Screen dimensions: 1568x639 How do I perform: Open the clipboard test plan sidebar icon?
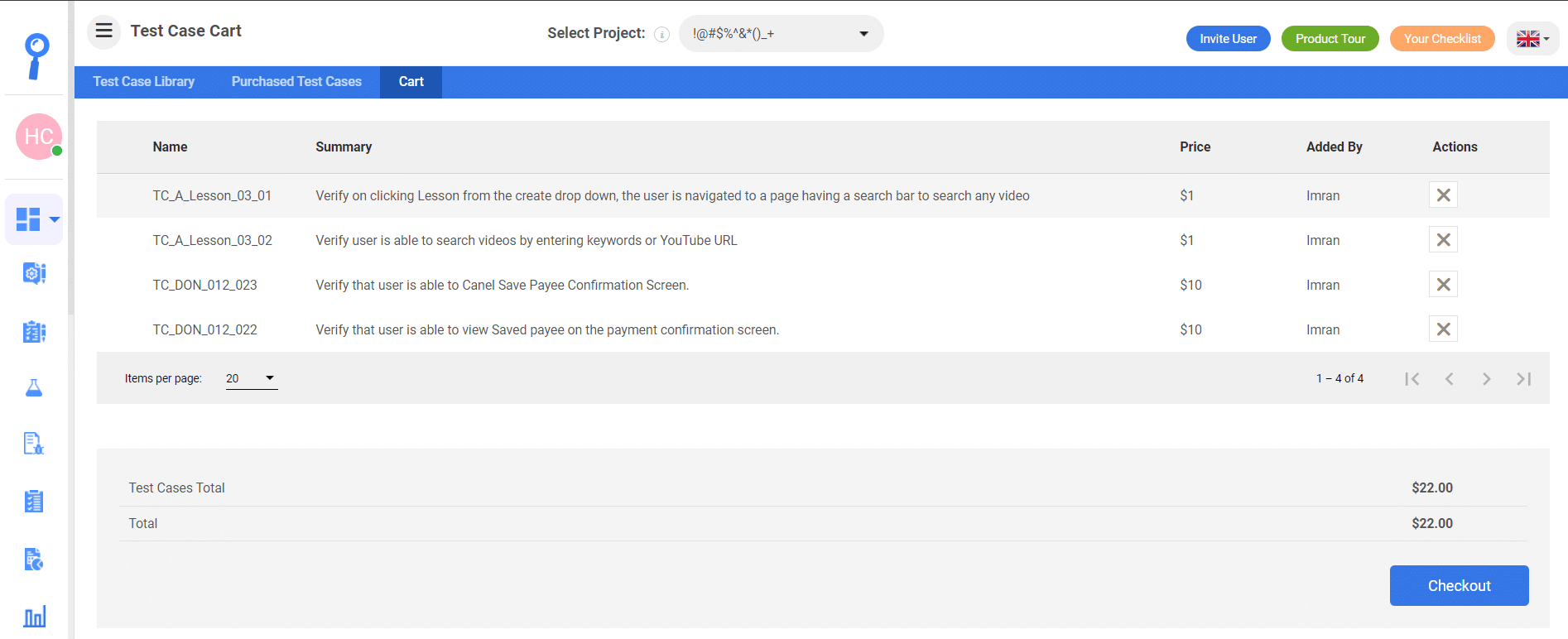[34, 331]
